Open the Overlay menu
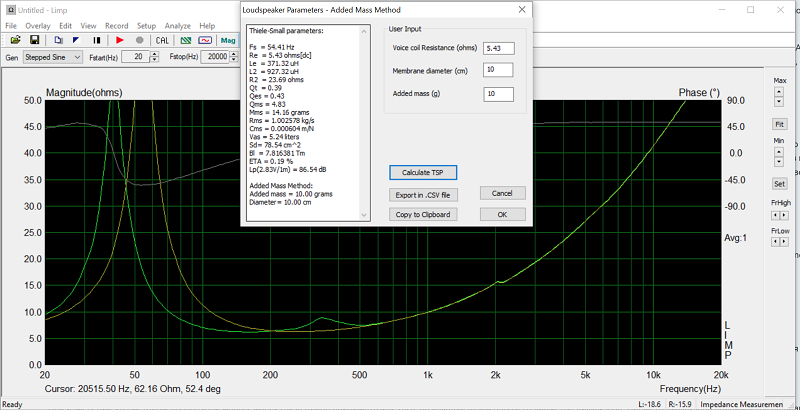Image resolution: width=800 pixels, height=410 pixels. [x=37, y=25]
